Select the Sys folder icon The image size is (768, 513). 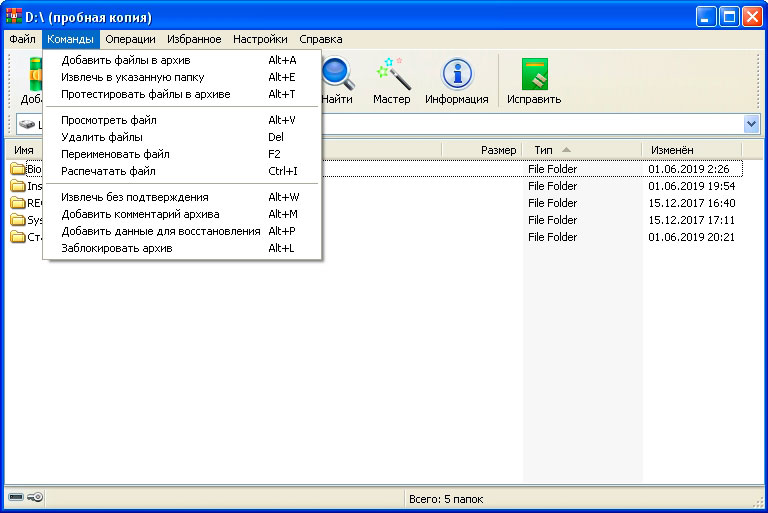pyautogui.click(x=18, y=220)
